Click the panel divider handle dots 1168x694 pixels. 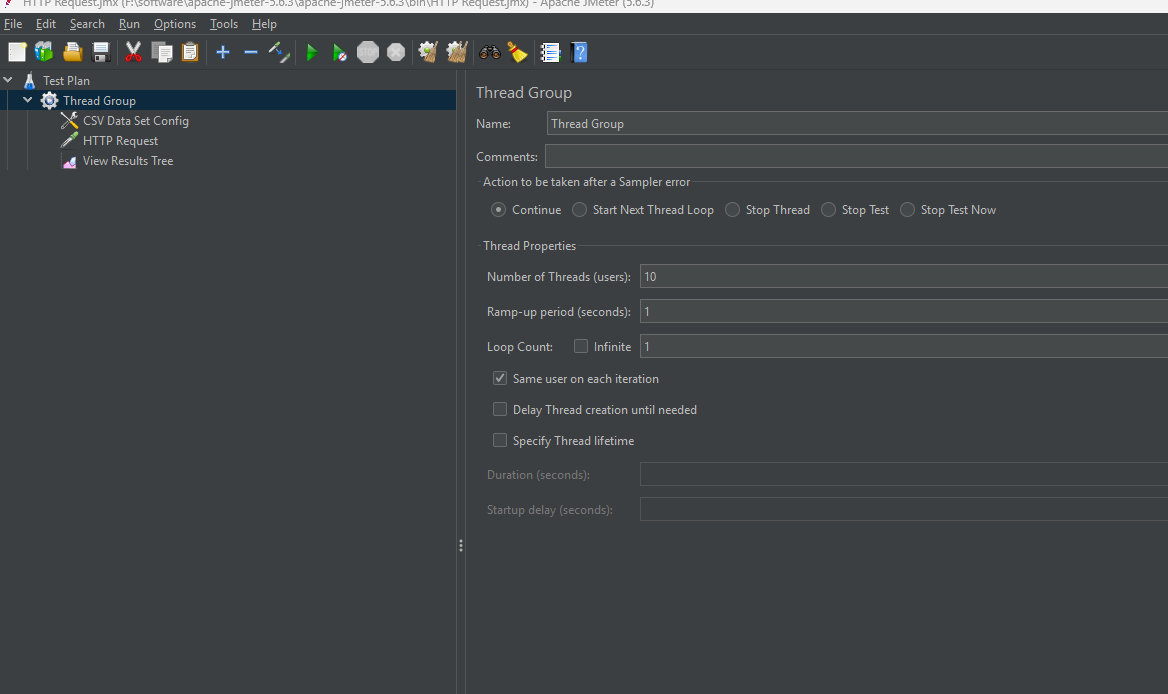point(461,546)
